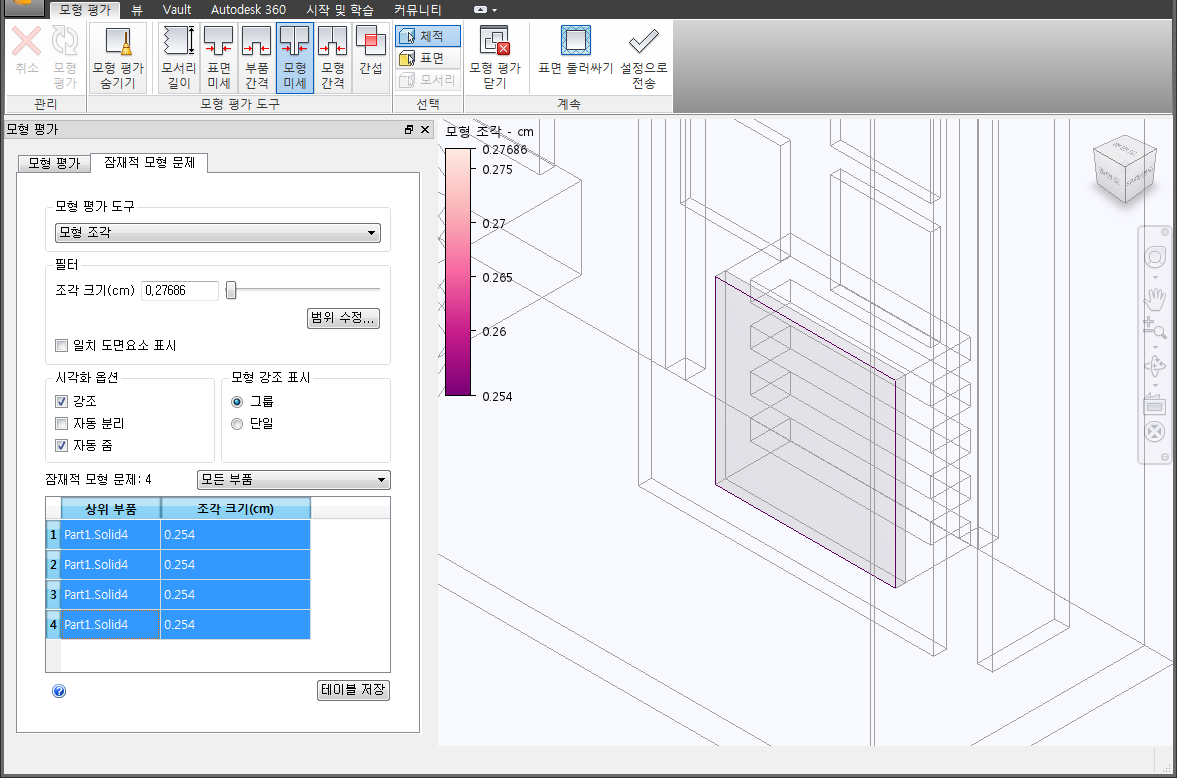Open the 모형 조각 tool dropdown
The image size is (1177, 778).
(x=218, y=233)
